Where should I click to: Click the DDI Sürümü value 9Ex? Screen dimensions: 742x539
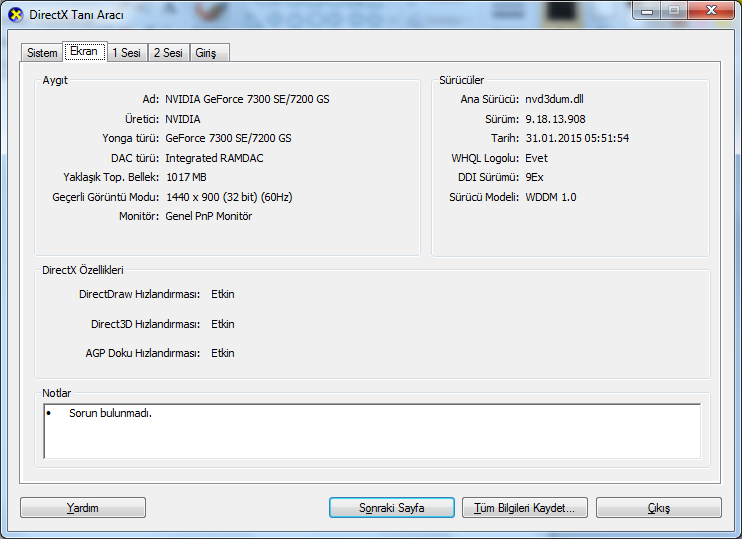point(534,177)
